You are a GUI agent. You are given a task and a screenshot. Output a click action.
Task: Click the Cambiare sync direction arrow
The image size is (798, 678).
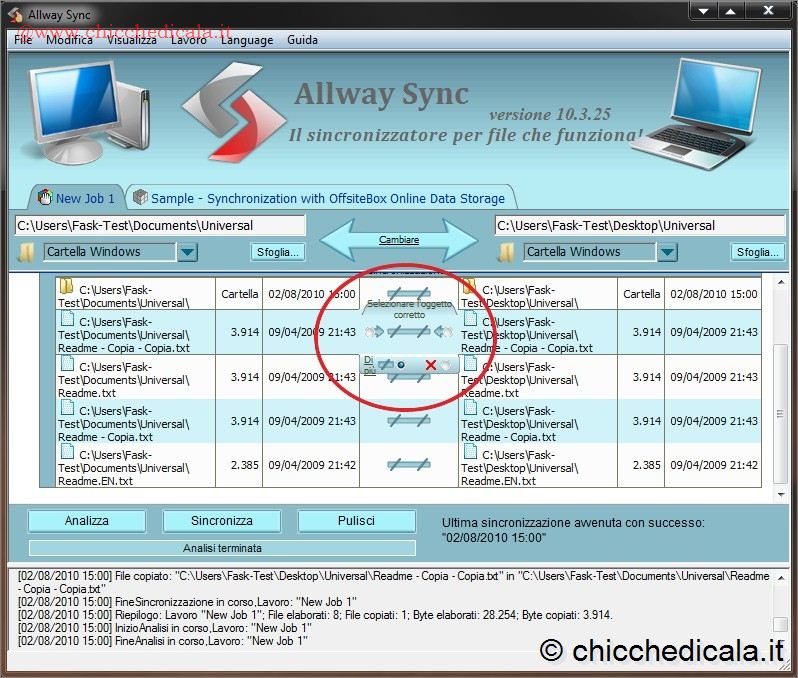(x=399, y=240)
